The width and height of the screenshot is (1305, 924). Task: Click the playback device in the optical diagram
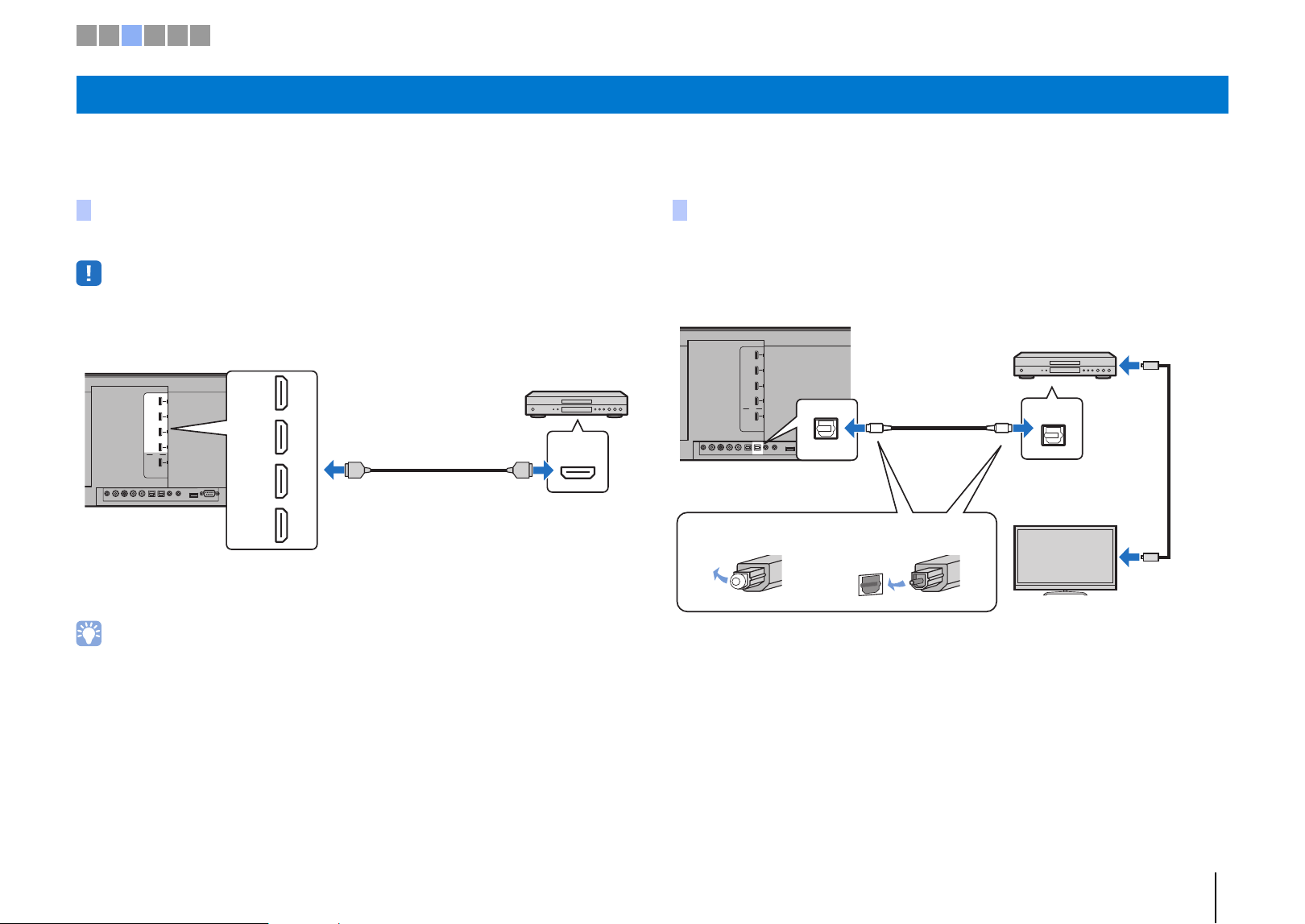pyautogui.click(x=1064, y=366)
